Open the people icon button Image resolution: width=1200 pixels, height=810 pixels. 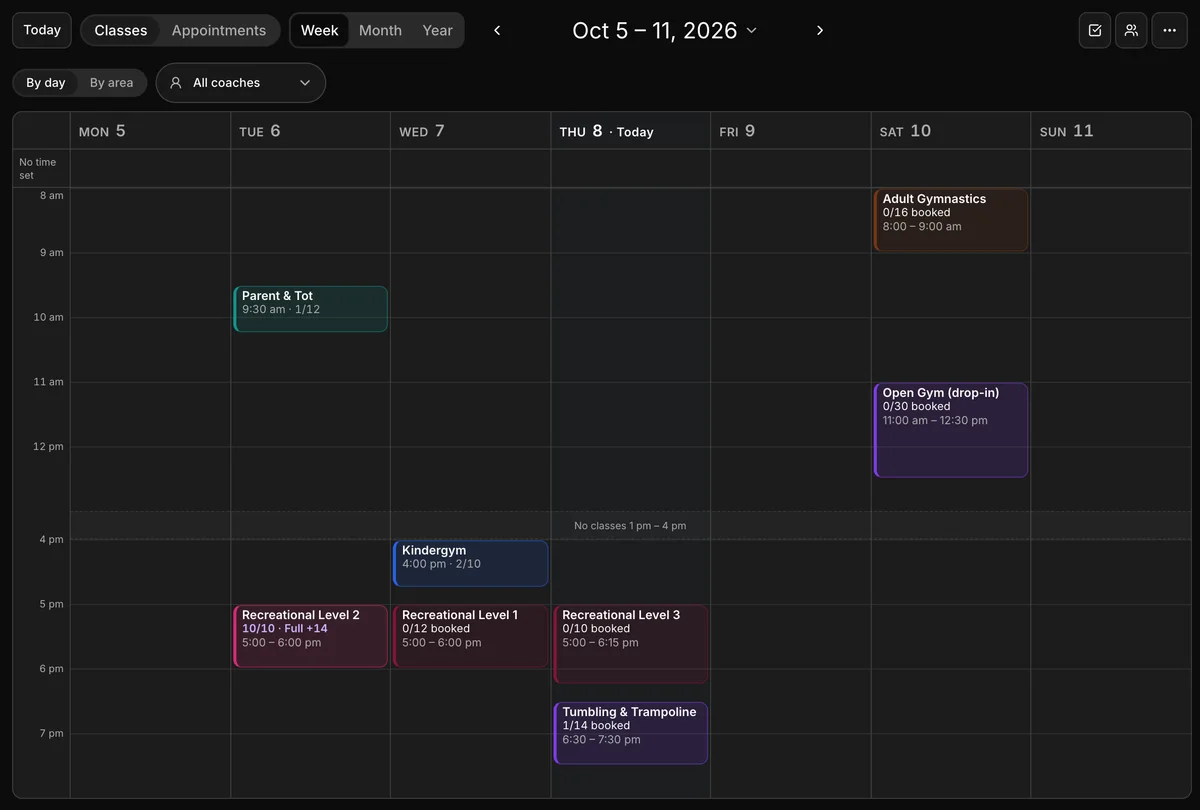pos(1131,30)
